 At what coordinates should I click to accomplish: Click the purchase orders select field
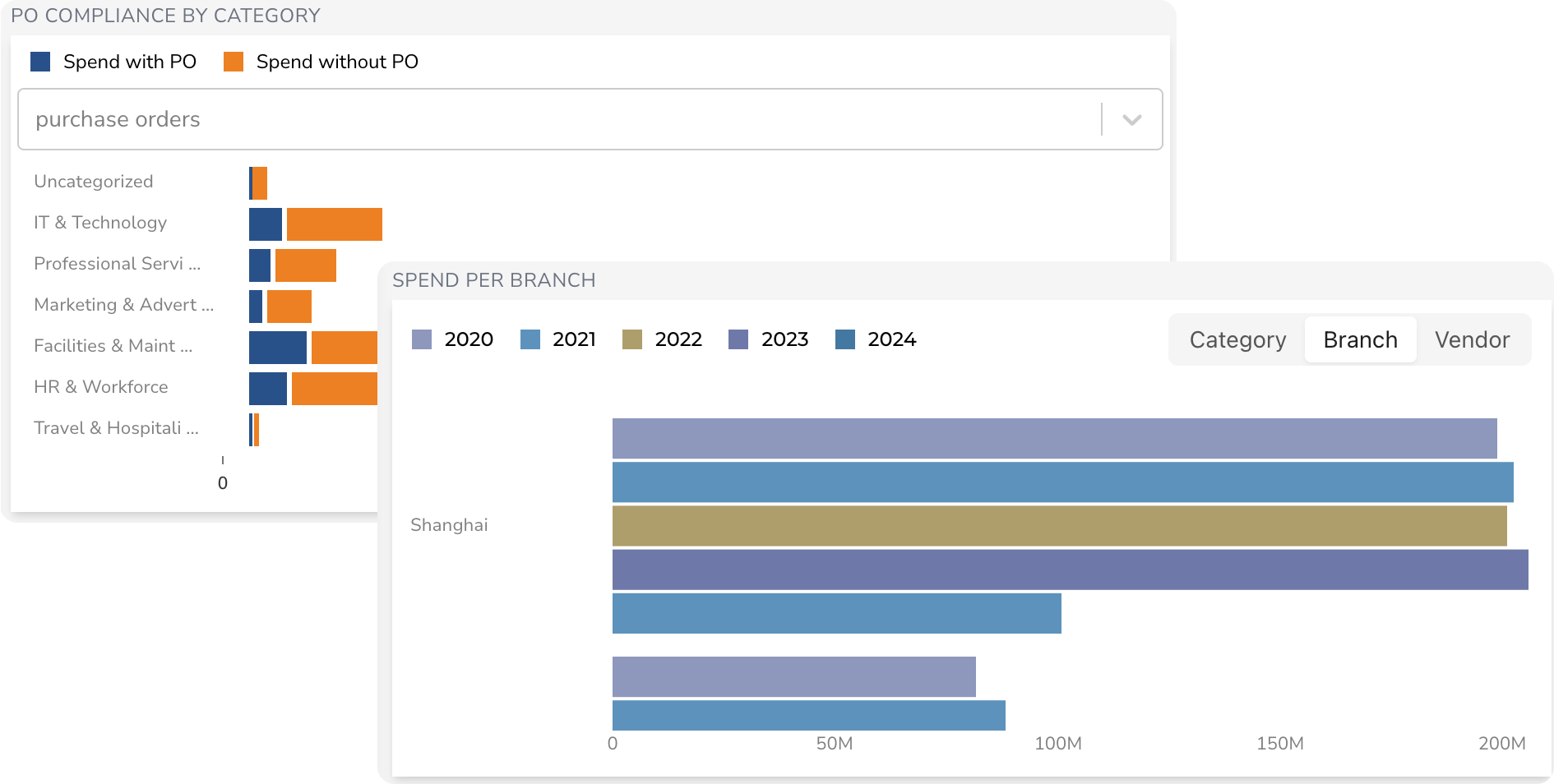(590, 119)
